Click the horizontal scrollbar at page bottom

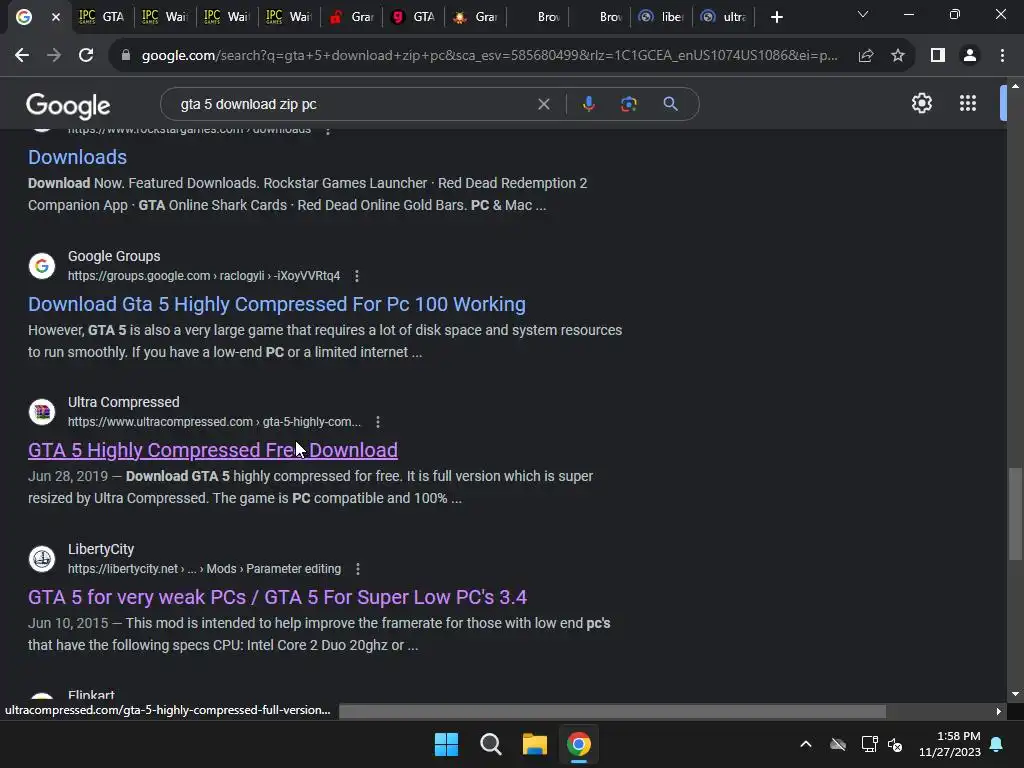click(x=612, y=711)
